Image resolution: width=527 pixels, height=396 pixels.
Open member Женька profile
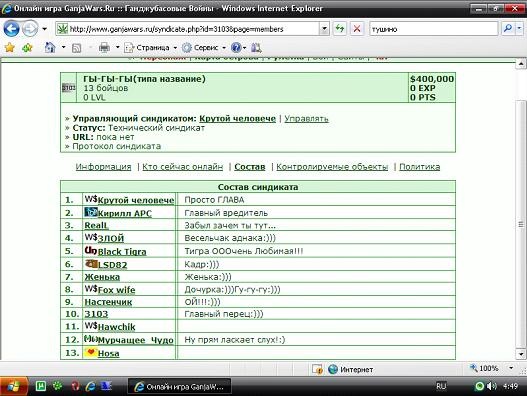click(102, 277)
